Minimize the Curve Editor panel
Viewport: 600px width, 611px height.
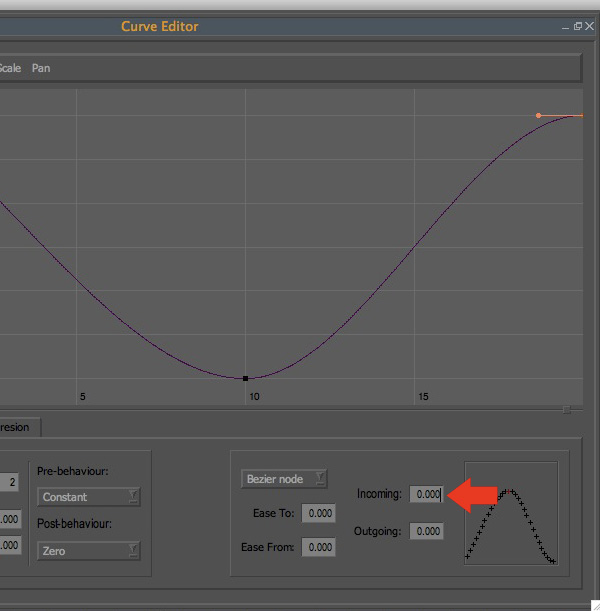click(x=565, y=27)
